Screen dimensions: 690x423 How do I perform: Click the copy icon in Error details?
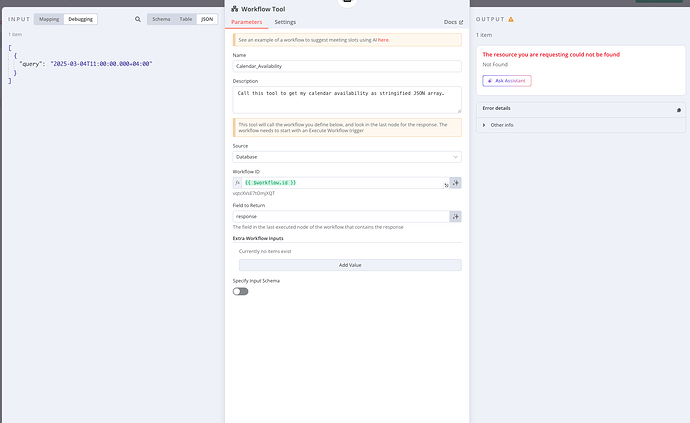pos(679,110)
